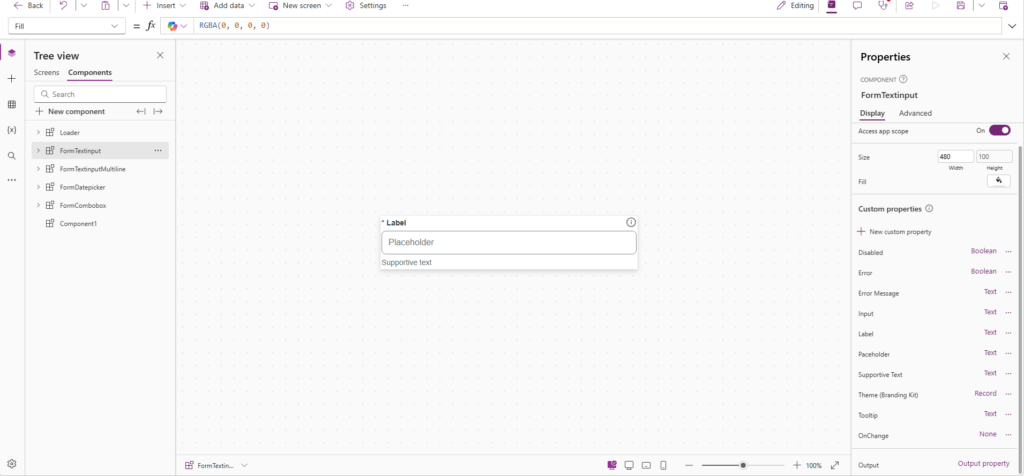The width and height of the screenshot is (1024, 476).
Task: Open Variables panel in left sidebar
Action: click(11, 130)
